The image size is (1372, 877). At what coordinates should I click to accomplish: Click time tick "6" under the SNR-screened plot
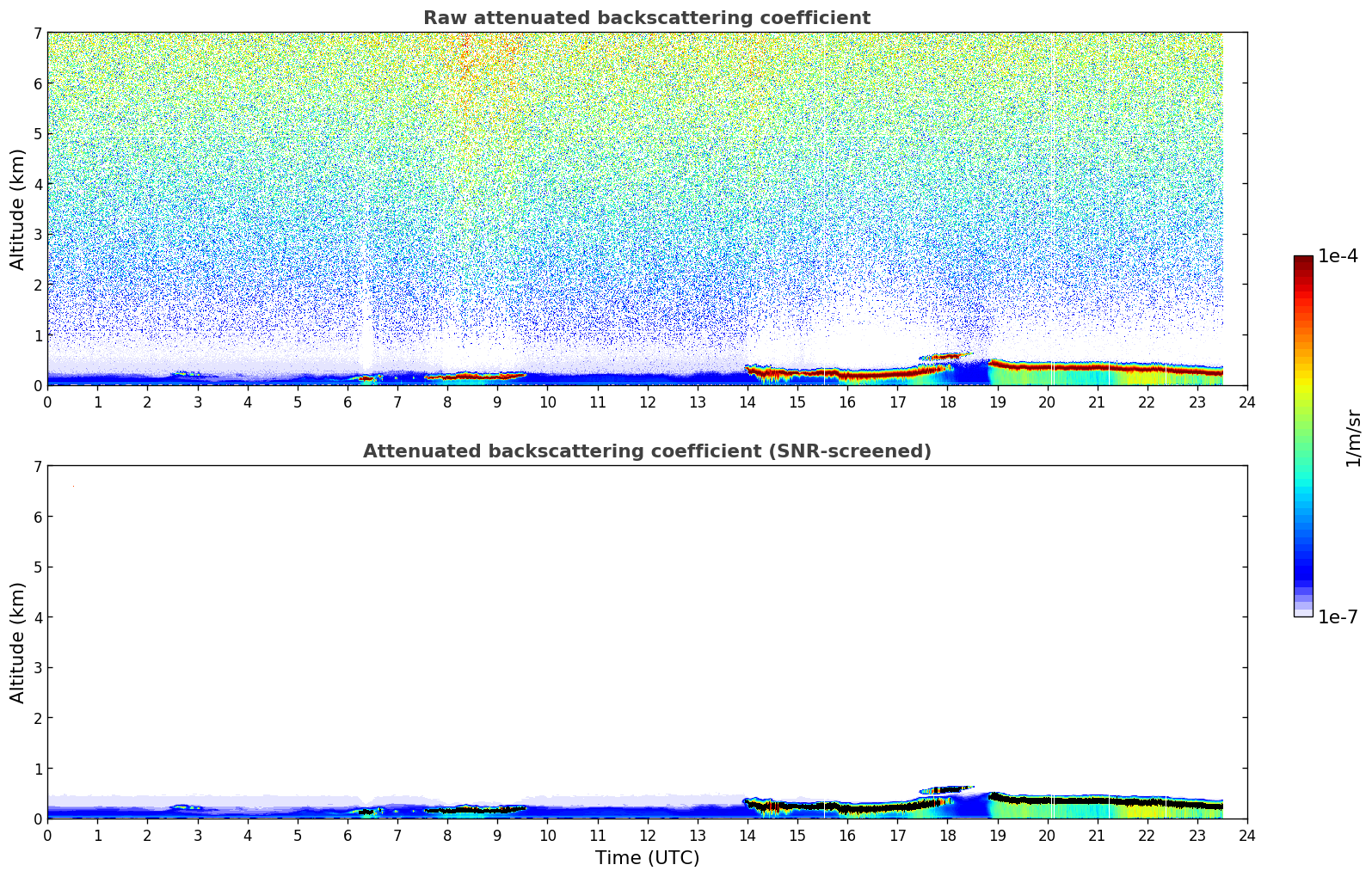[x=348, y=835]
